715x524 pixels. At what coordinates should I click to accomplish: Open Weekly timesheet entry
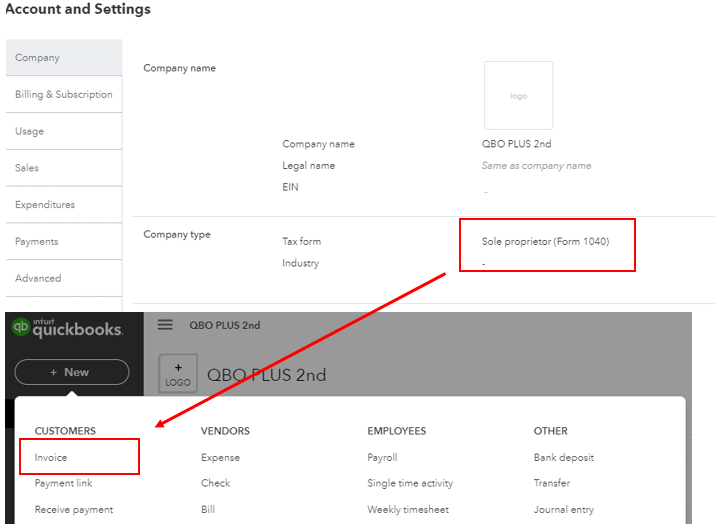(x=408, y=509)
